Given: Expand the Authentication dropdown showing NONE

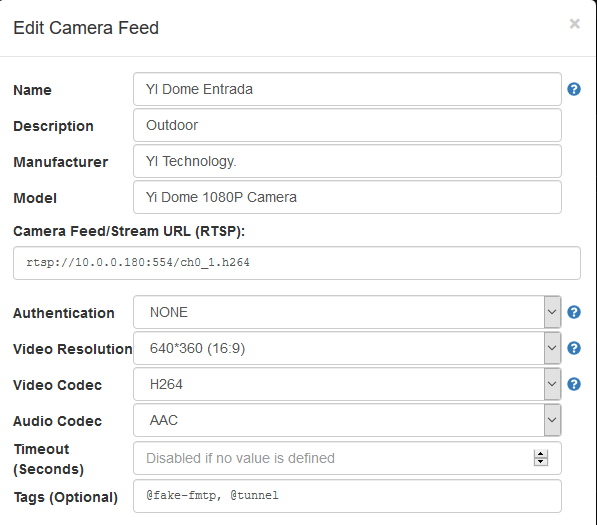Looking at the screenshot, I should coord(347,312).
